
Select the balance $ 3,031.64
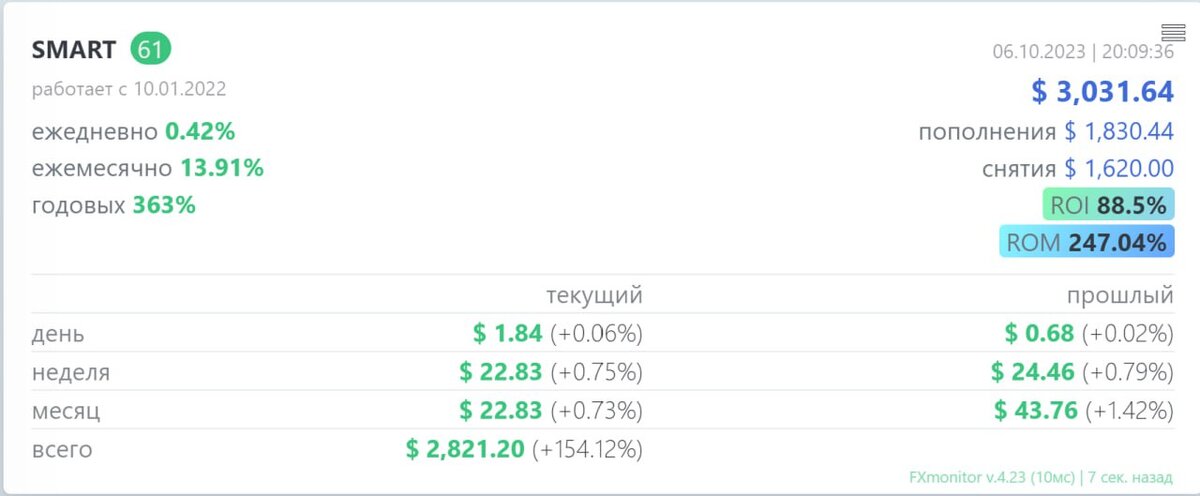1102,92
